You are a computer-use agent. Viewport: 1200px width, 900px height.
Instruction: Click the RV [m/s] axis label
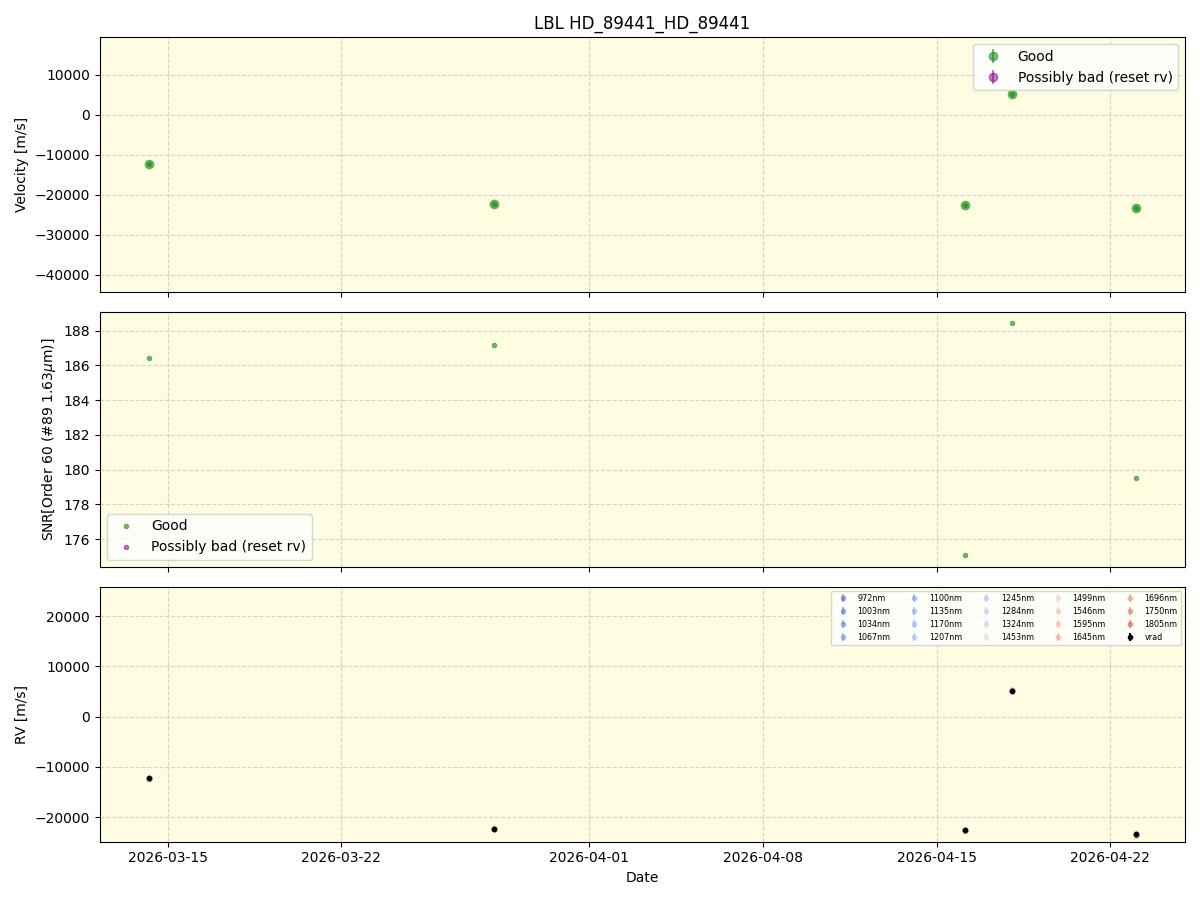pyautogui.click(x=21, y=715)
